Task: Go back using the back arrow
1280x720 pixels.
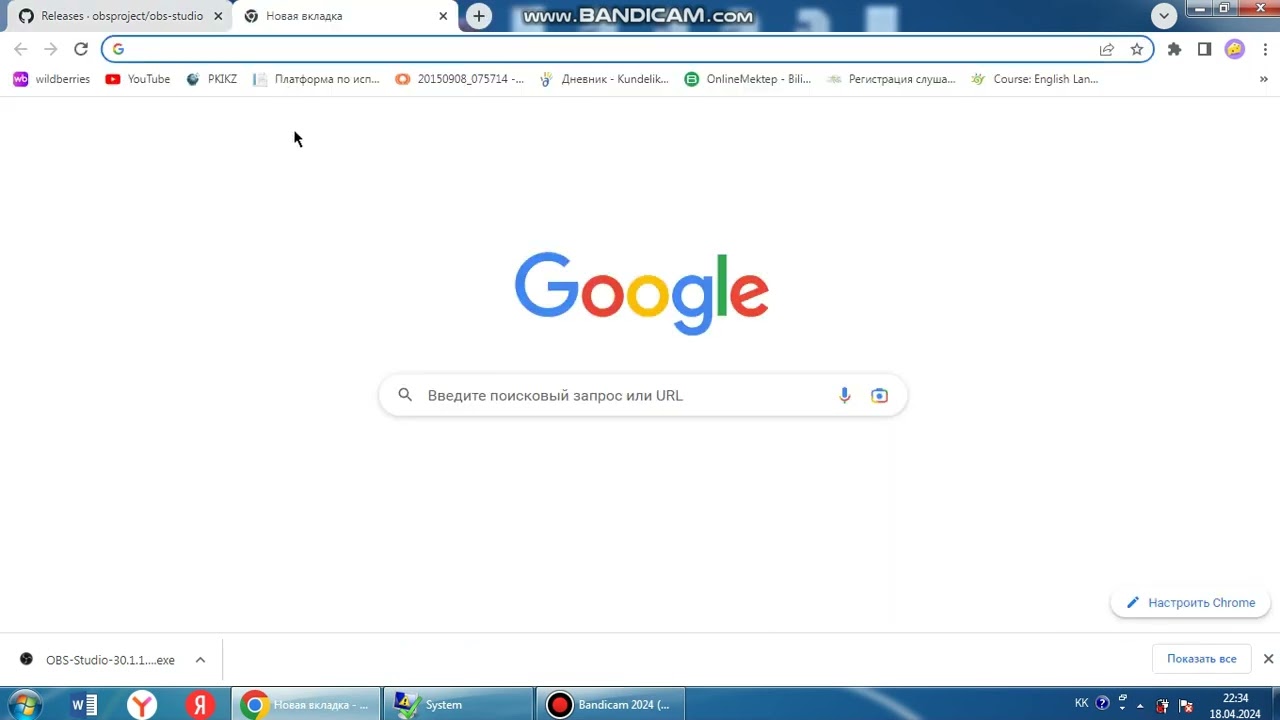Action: (21, 49)
